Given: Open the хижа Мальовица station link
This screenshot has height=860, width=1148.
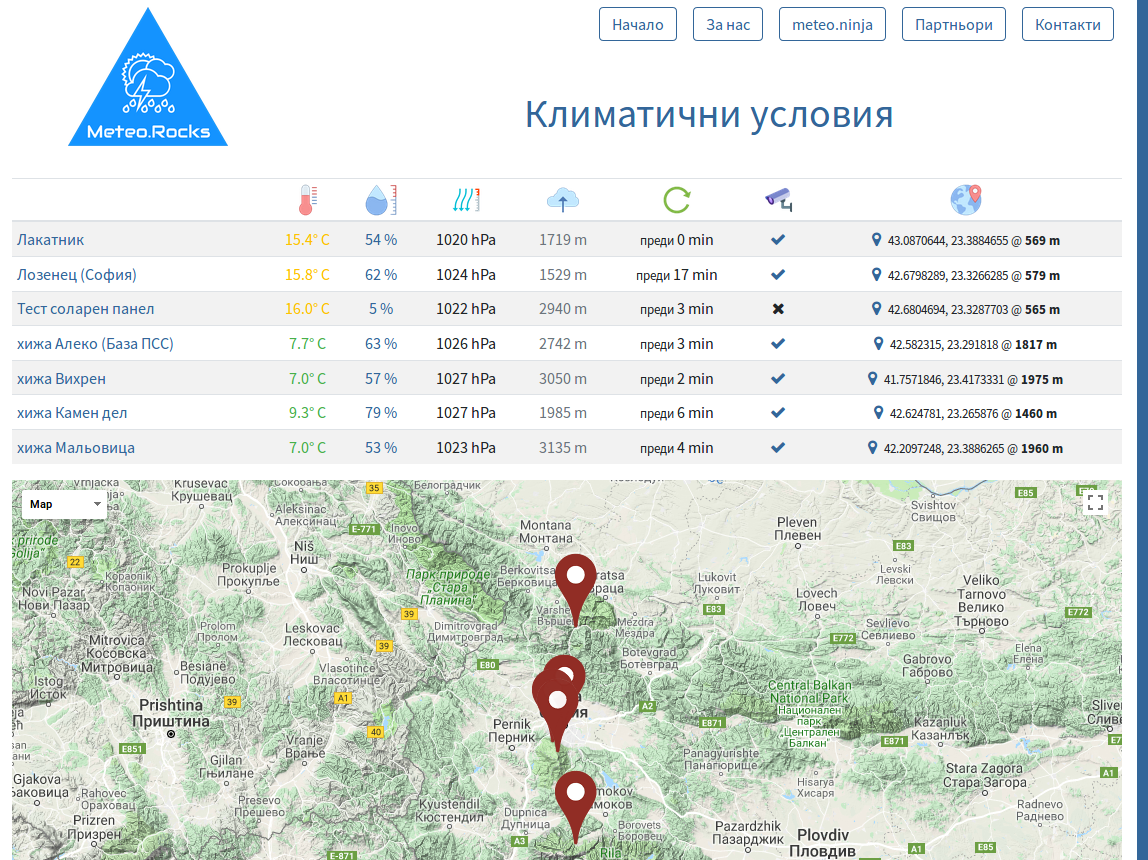Looking at the screenshot, I should (x=76, y=448).
